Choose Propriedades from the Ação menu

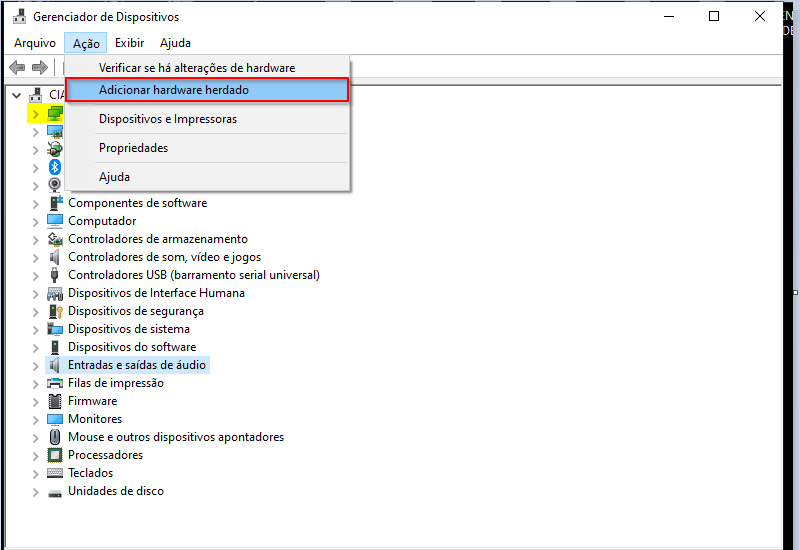[208, 148]
